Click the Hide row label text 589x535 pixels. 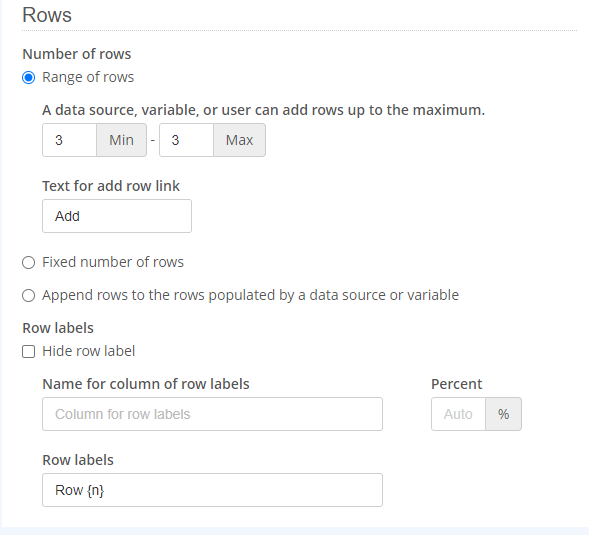(89, 351)
